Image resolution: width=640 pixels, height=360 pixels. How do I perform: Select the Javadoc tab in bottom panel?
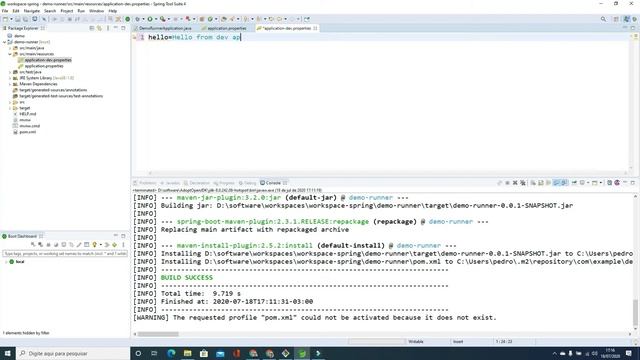coord(170,183)
